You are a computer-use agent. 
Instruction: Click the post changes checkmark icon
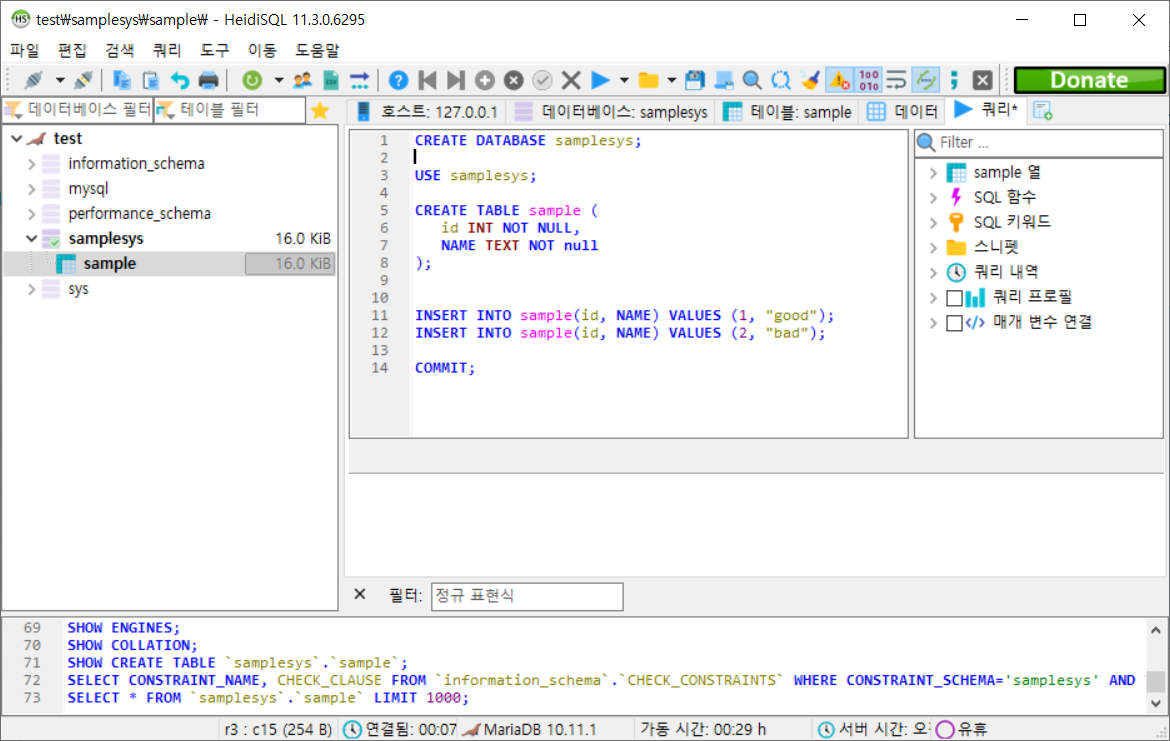point(542,80)
